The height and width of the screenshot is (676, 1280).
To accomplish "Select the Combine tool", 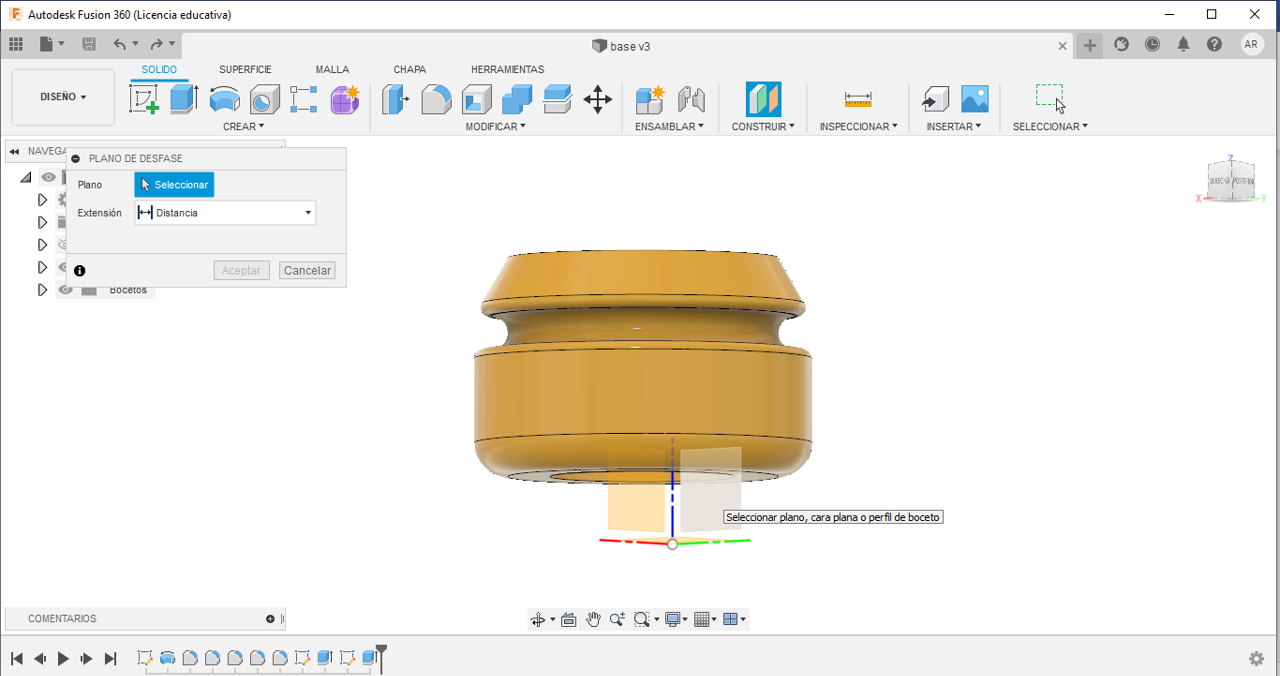I will [x=517, y=99].
